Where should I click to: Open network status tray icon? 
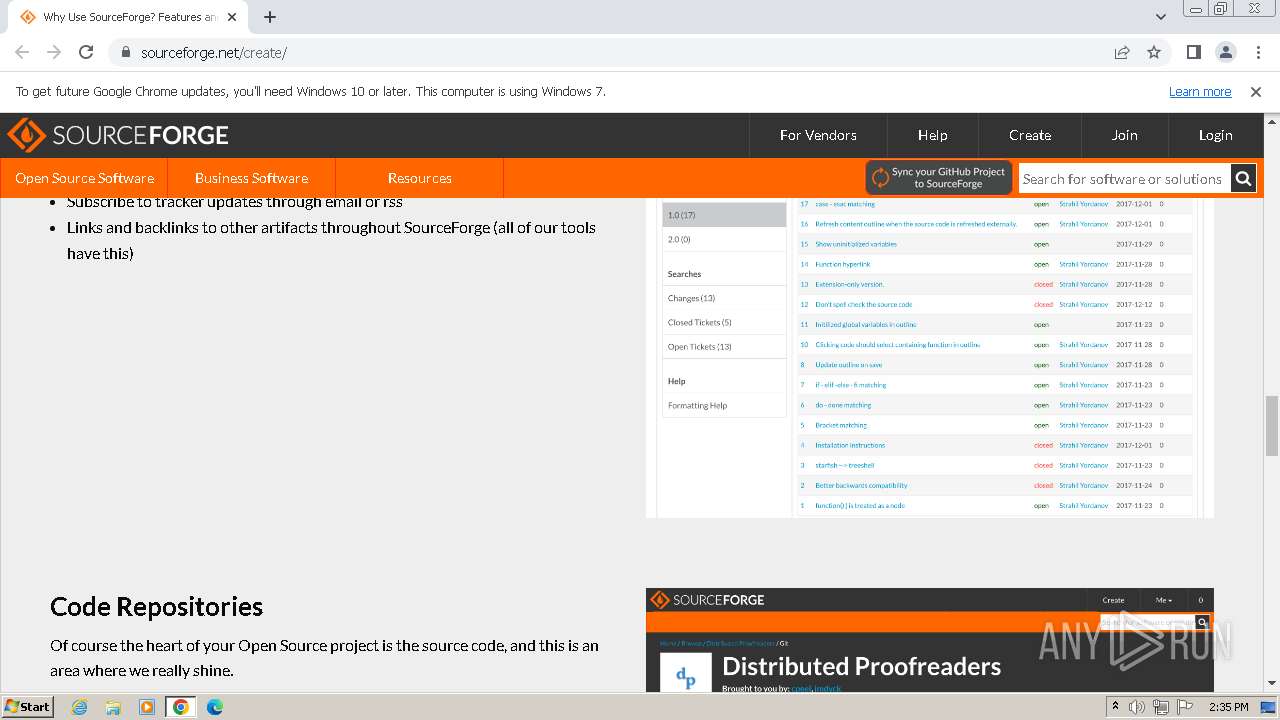(x=1161, y=707)
